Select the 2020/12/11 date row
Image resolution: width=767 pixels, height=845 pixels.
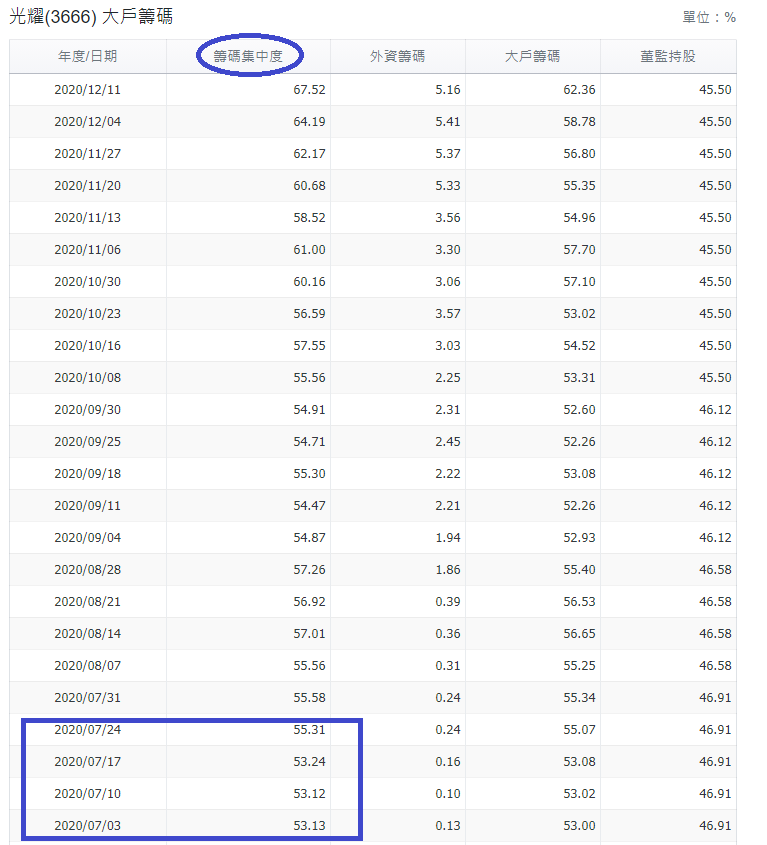[x=88, y=90]
